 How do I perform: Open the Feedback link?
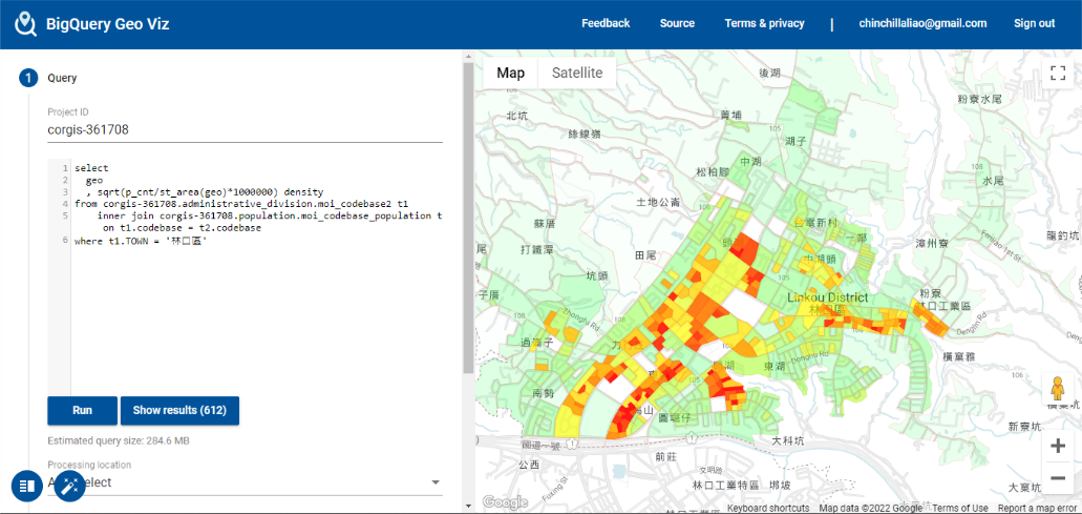click(x=605, y=24)
